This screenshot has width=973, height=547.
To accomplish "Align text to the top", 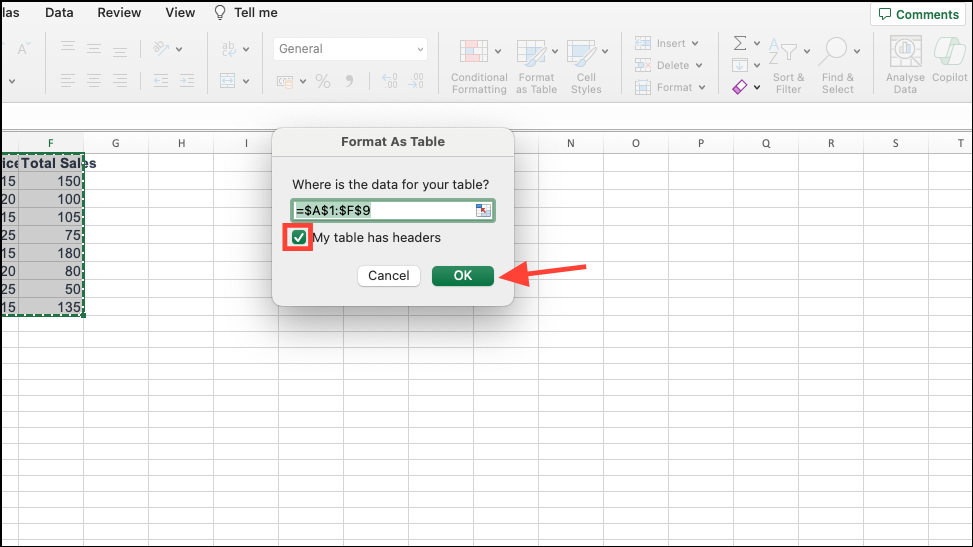I will [x=68, y=48].
